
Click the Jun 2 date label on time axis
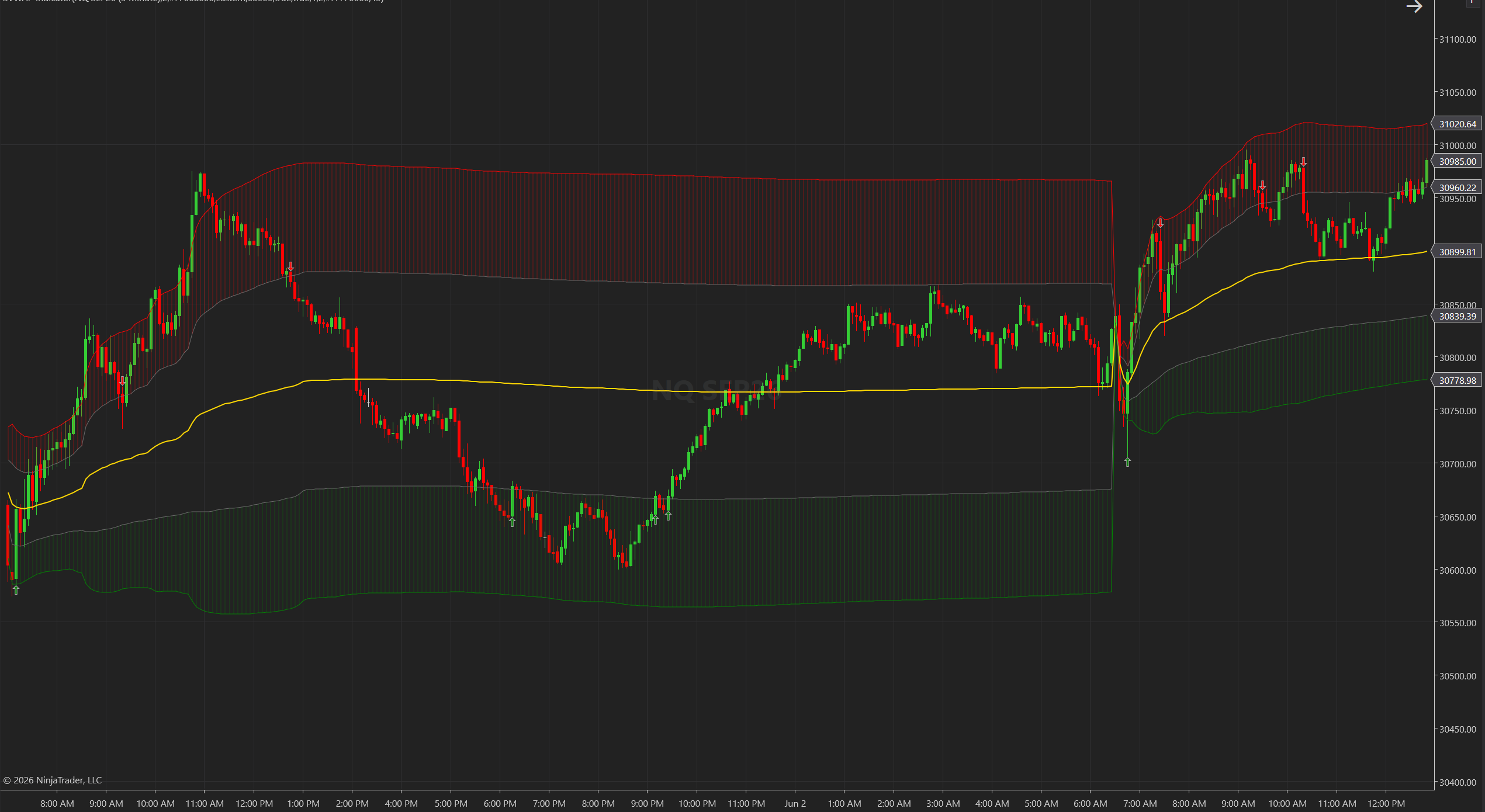pos(795,803)
